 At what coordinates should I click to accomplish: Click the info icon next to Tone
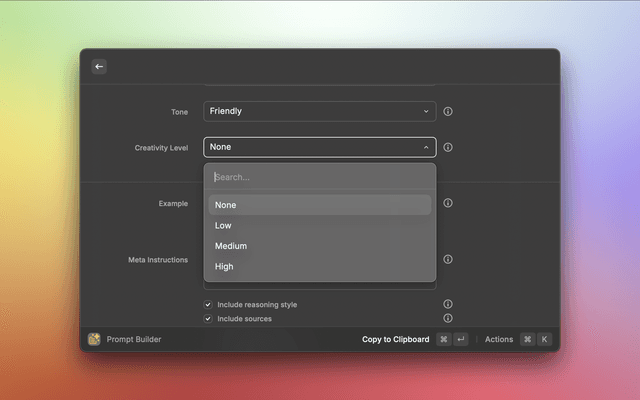(448, 111)
